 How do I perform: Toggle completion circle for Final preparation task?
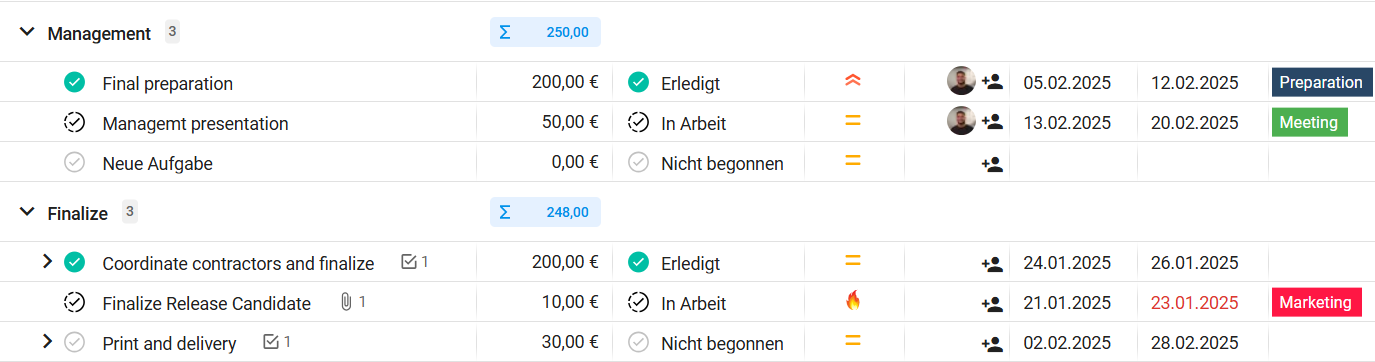point(74,82)
